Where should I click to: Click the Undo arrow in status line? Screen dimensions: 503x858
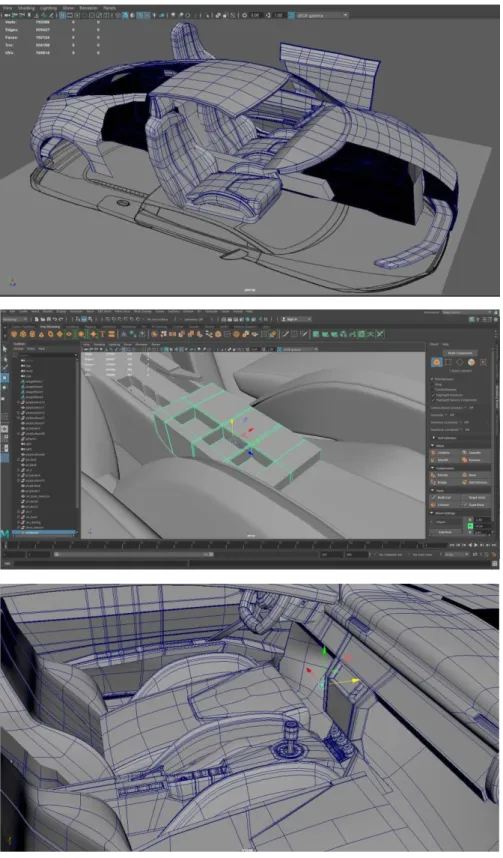click(55, 319)
